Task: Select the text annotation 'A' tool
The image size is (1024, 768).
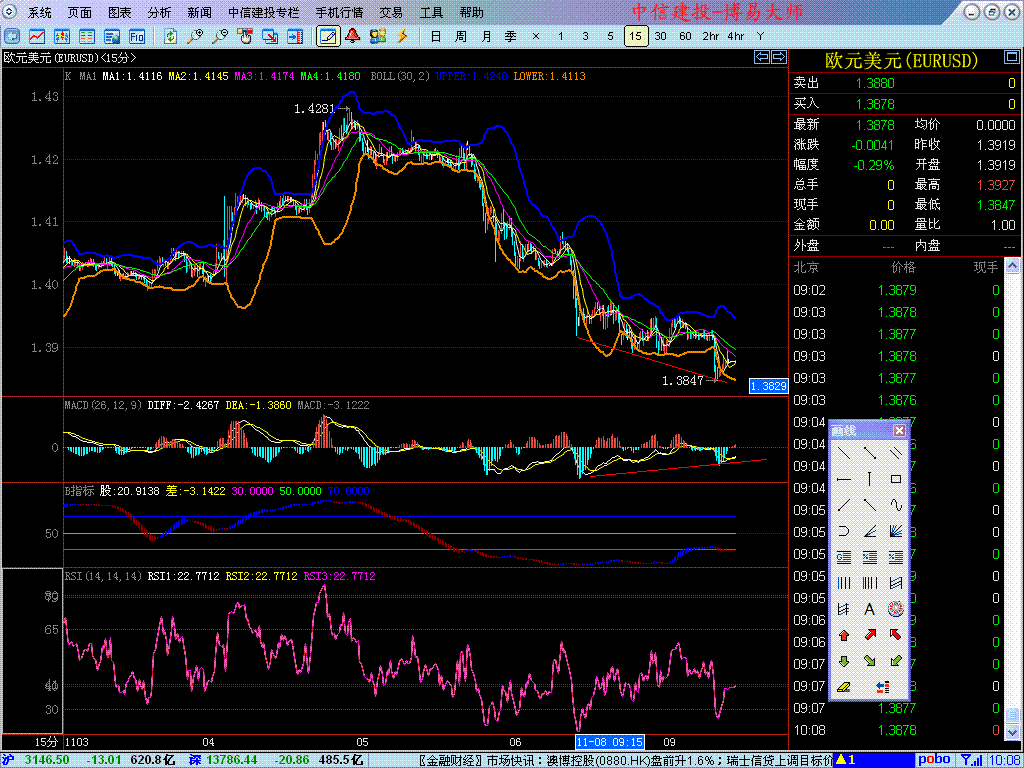Action: point(869,609)
